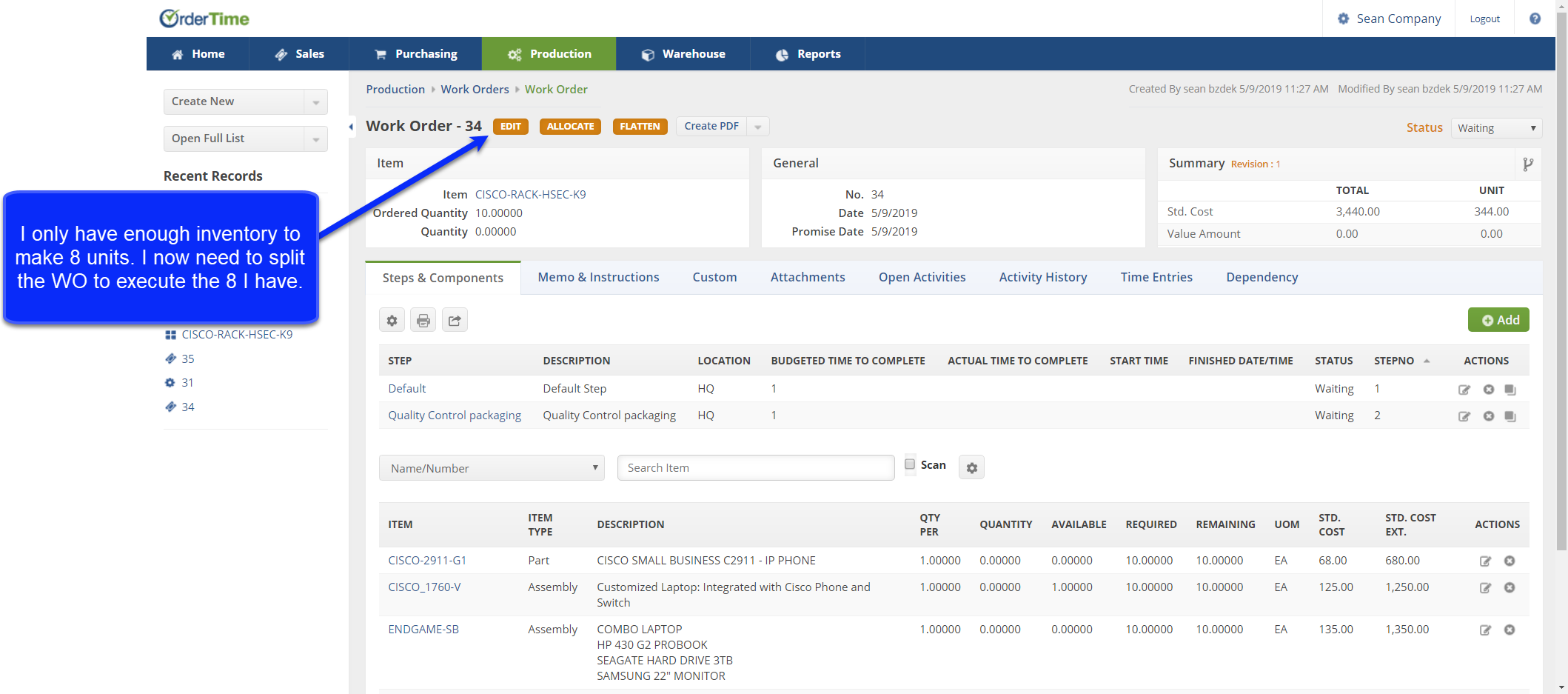Switch to Activity History tab
The image size is (1568, 694).
(x=1043, y=277)
